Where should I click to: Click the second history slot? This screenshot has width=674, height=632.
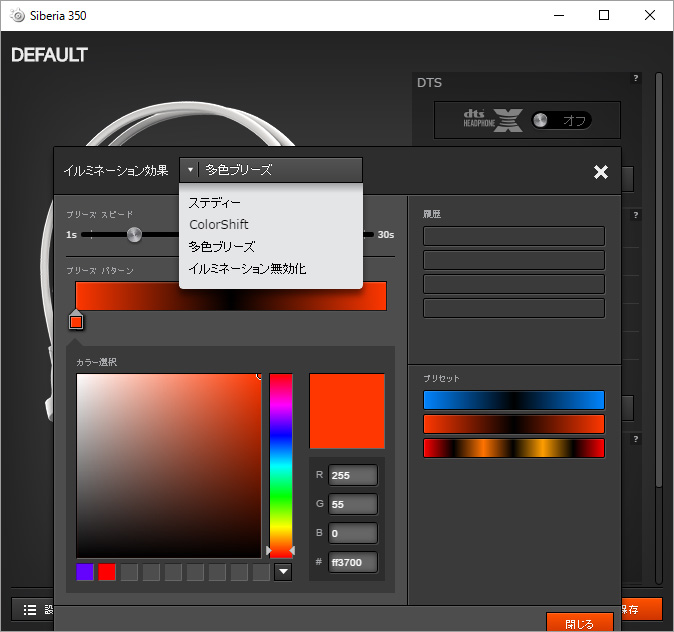point(514,260)
